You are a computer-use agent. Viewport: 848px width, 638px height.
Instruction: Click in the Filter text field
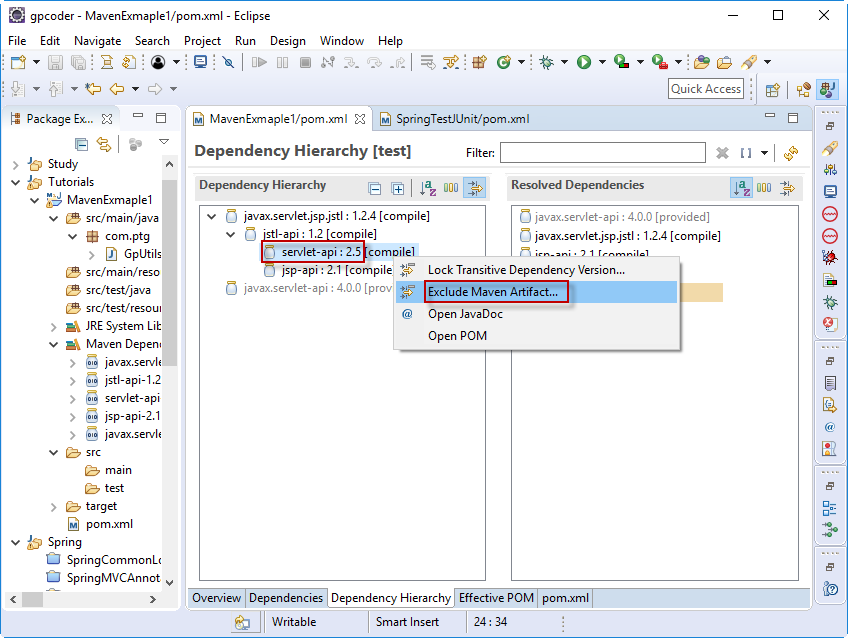click(602, 153)
